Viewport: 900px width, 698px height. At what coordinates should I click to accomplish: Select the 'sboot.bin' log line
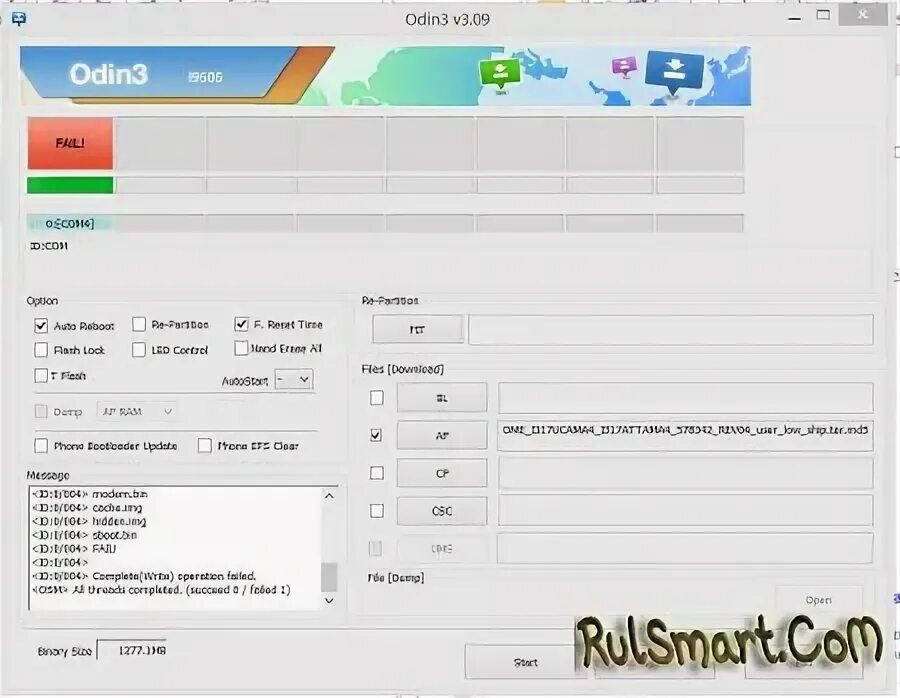click(84, 535)
